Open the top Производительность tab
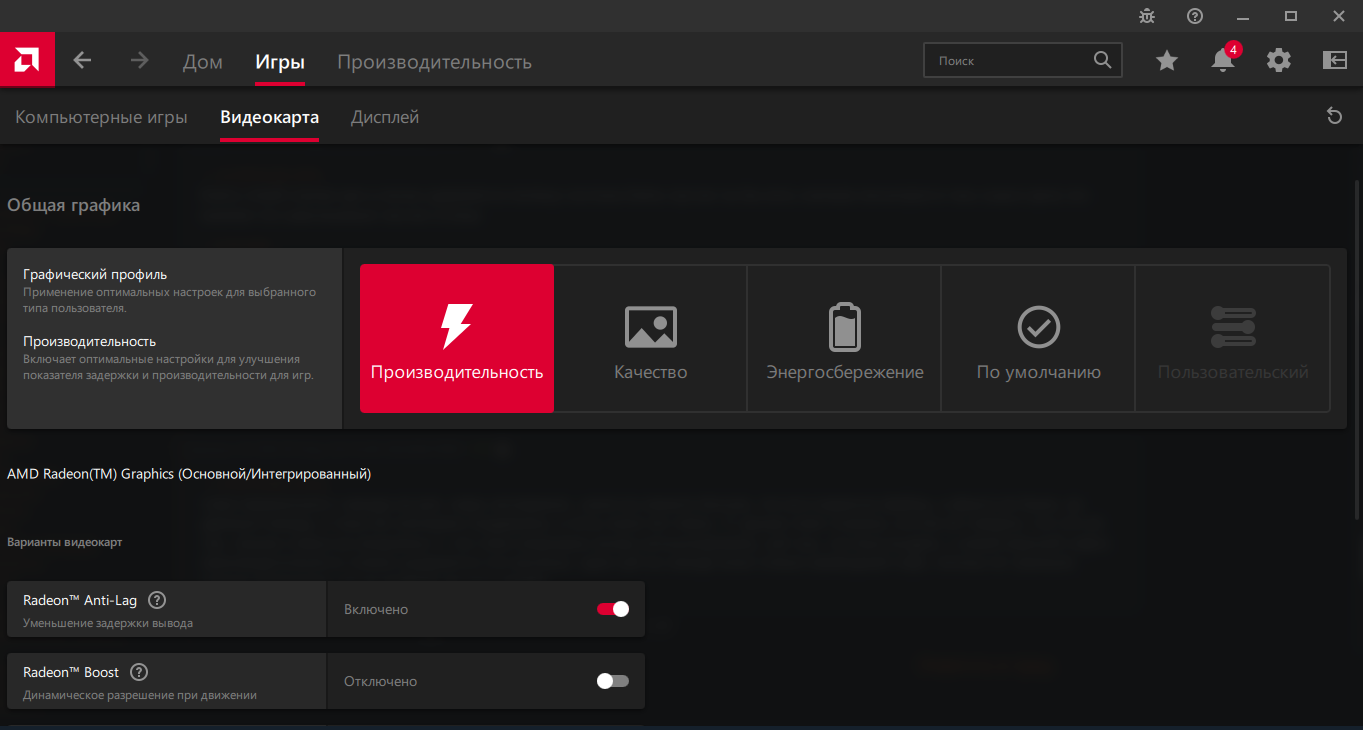 (434, 62)
